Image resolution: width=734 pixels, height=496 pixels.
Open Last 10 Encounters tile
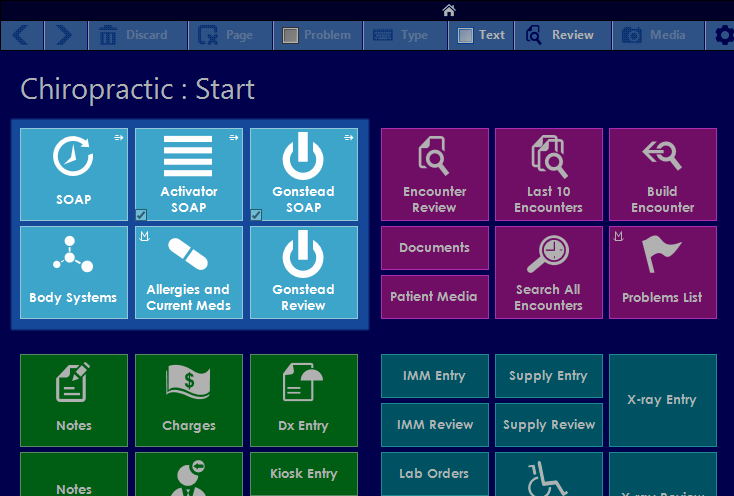(x=549, y=174)
